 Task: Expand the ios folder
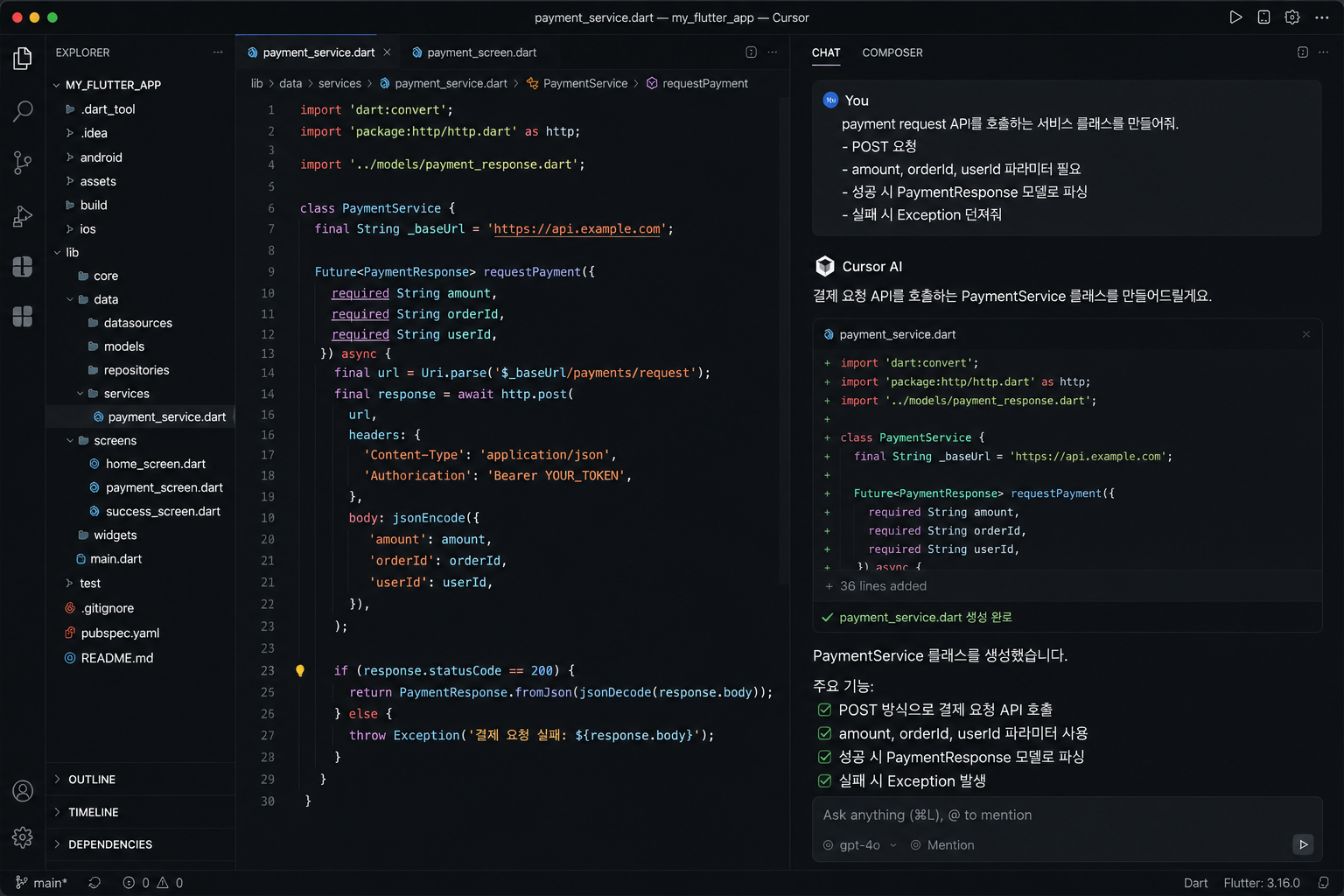[70, 229]
